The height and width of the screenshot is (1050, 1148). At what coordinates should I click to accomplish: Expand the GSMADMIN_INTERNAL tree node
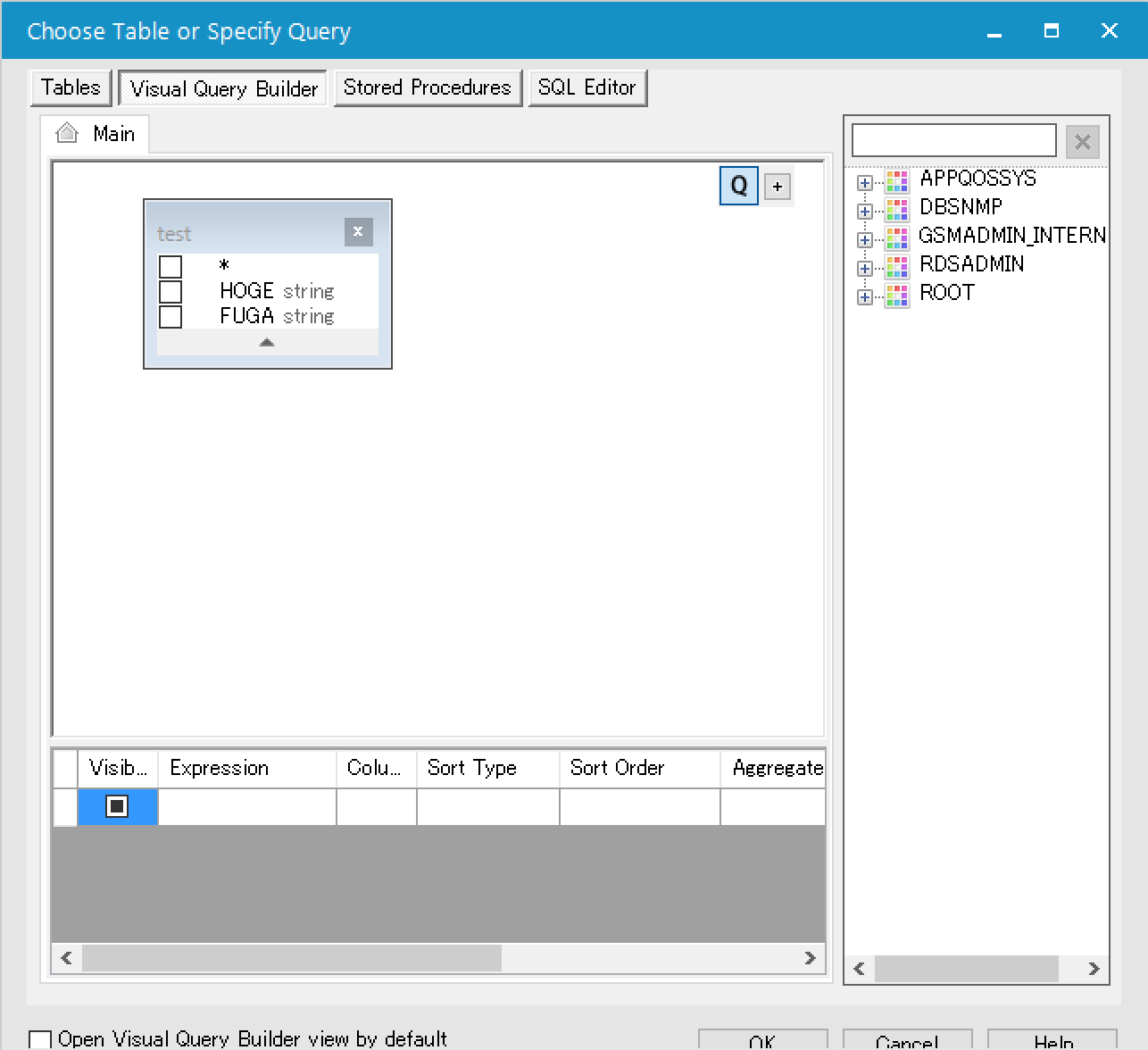pos(864,240)
